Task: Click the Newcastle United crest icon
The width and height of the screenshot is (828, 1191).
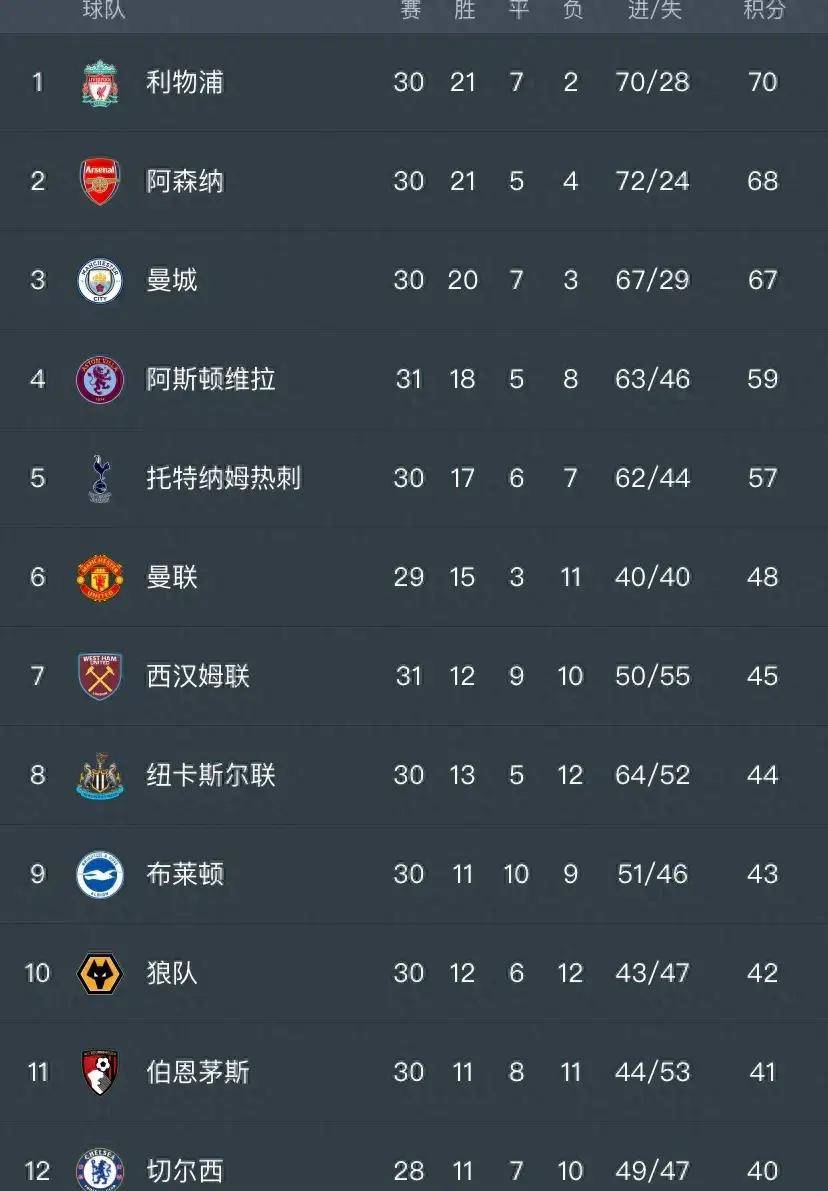Action: 100,775
